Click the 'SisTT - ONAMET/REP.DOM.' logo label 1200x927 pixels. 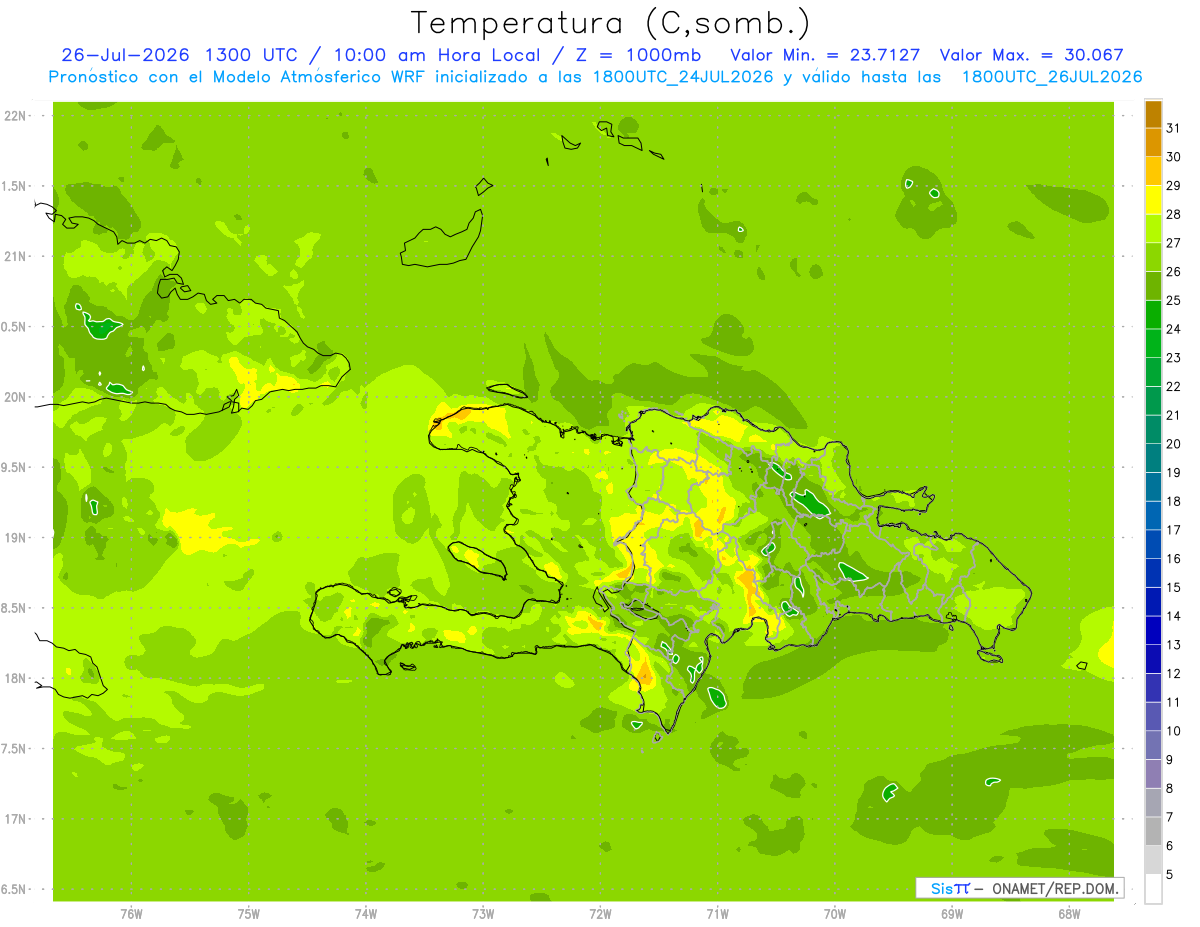pyautogui.click(x=1020, y=888)
